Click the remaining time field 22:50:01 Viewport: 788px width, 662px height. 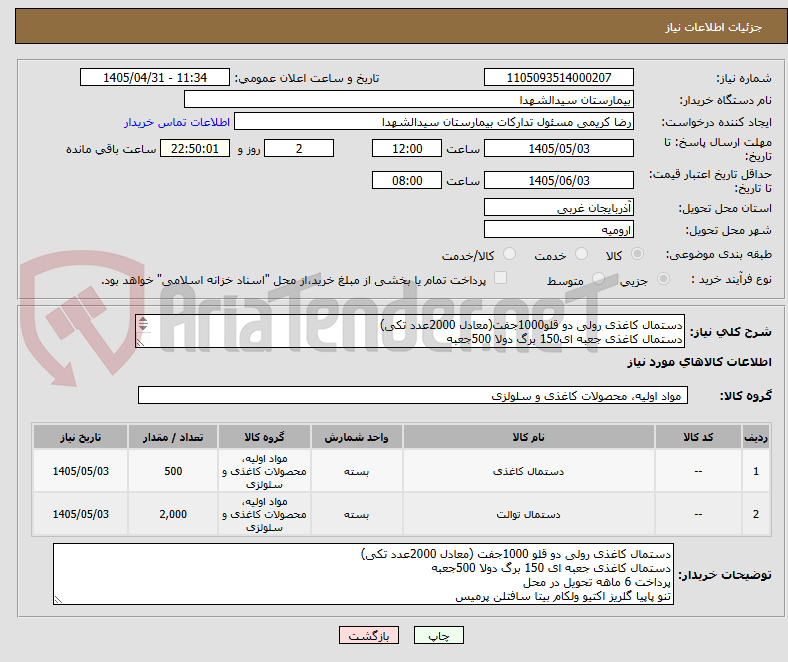pos(195,148)
